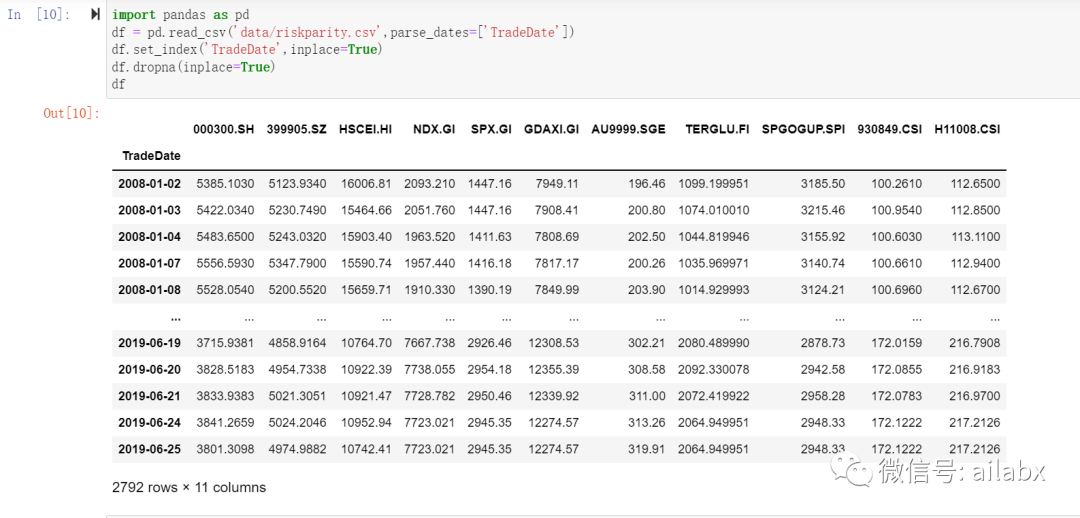Click the cell value 3185.50
Screen dimensions: 1080x518
tap(822, 183)
